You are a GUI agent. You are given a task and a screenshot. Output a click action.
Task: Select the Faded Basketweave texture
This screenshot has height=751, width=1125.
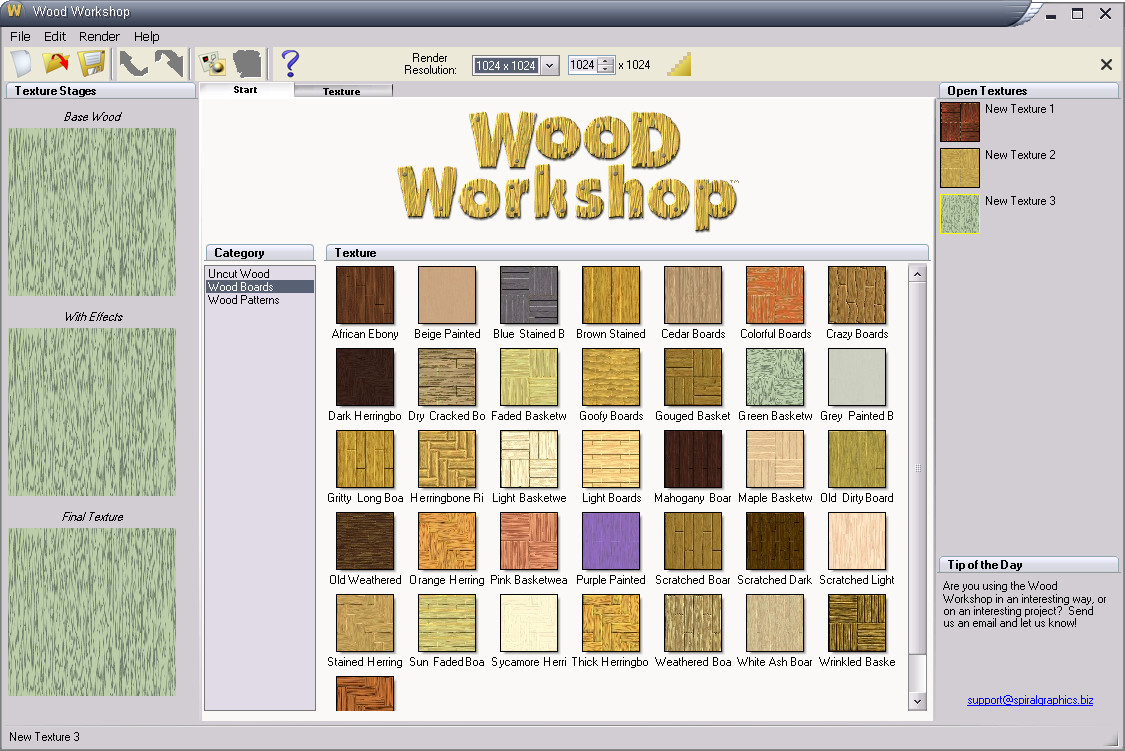529,377
